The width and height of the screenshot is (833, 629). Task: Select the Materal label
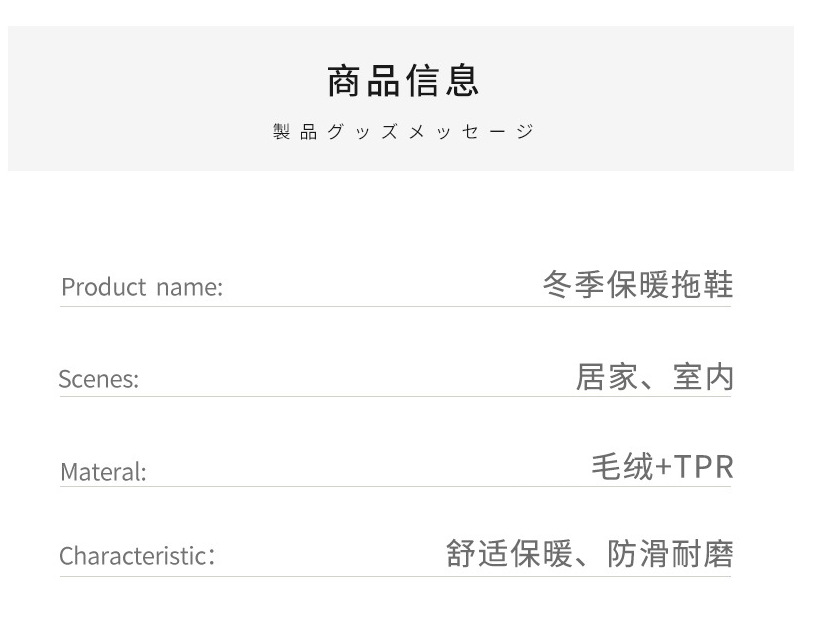(103, 472)
